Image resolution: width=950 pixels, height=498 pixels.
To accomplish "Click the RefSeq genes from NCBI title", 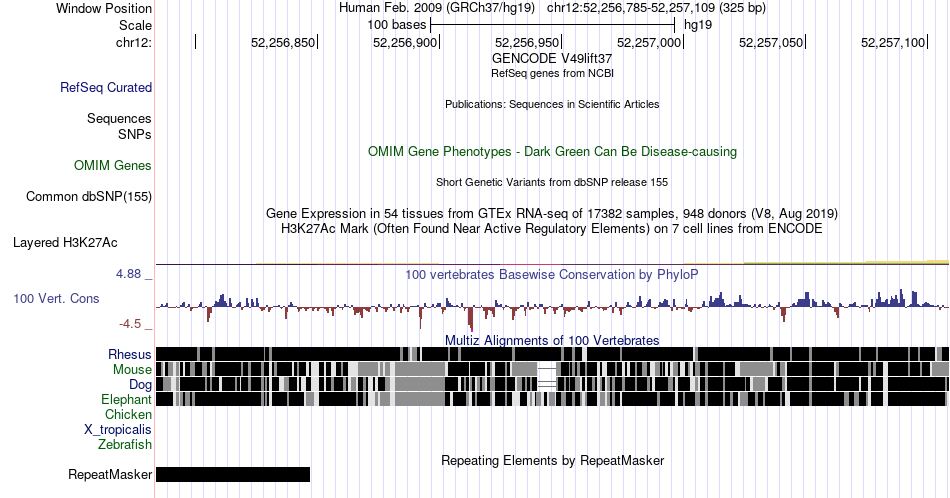I will 552,73.
